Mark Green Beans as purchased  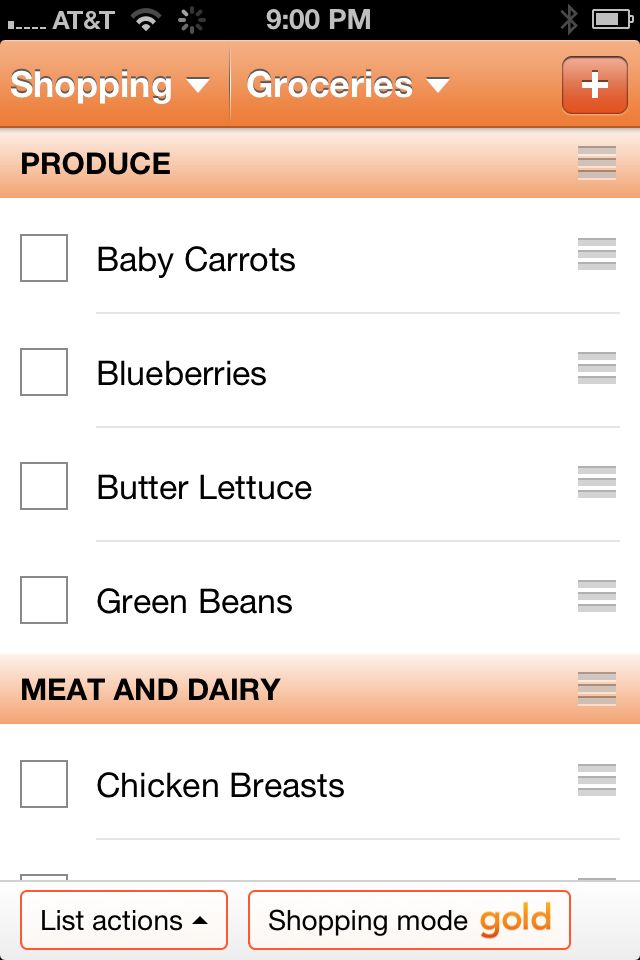point(44,599)
